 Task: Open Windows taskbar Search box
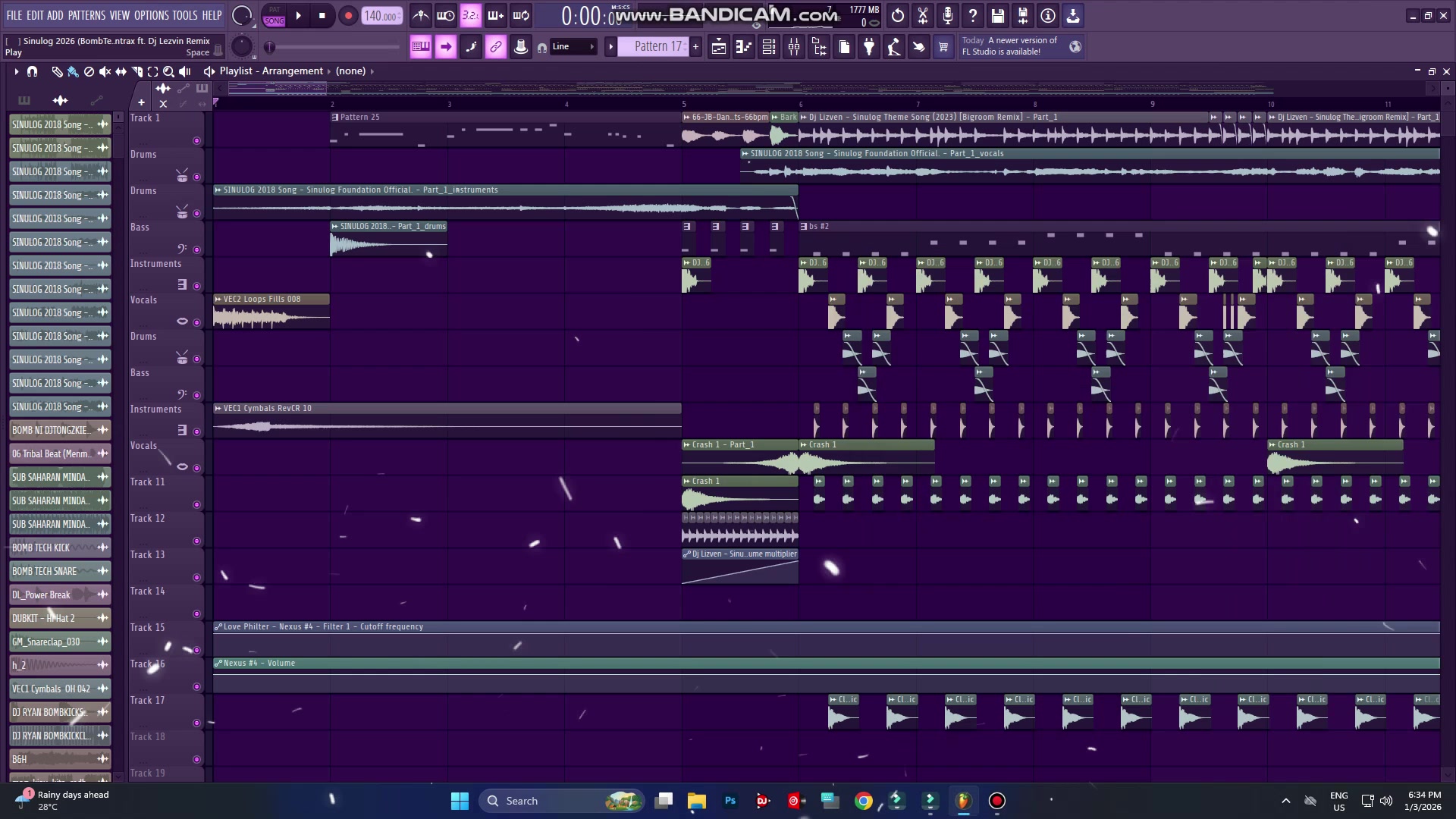click(561, 801)
